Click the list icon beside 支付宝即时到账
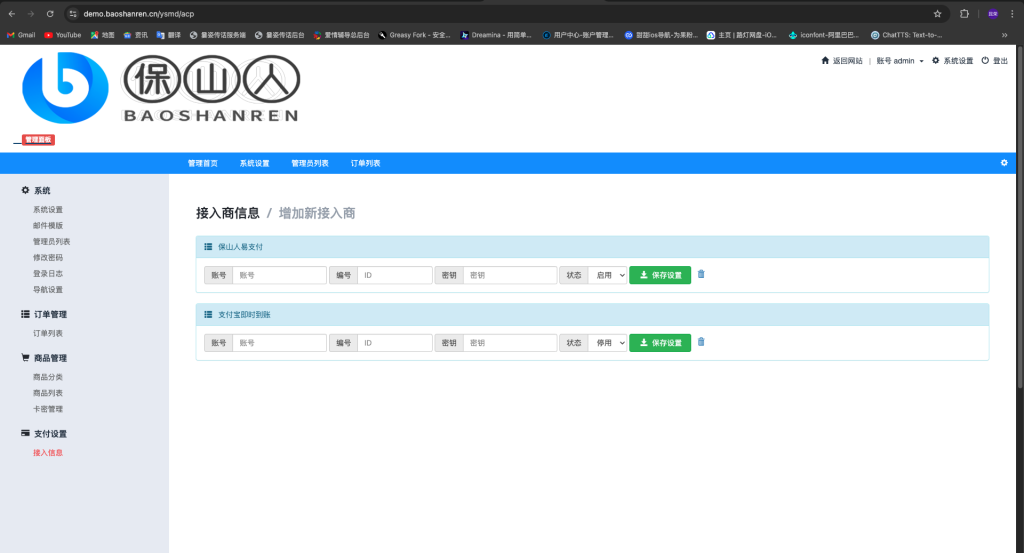Screen dimensions: 1024x553 coord(208,315)
